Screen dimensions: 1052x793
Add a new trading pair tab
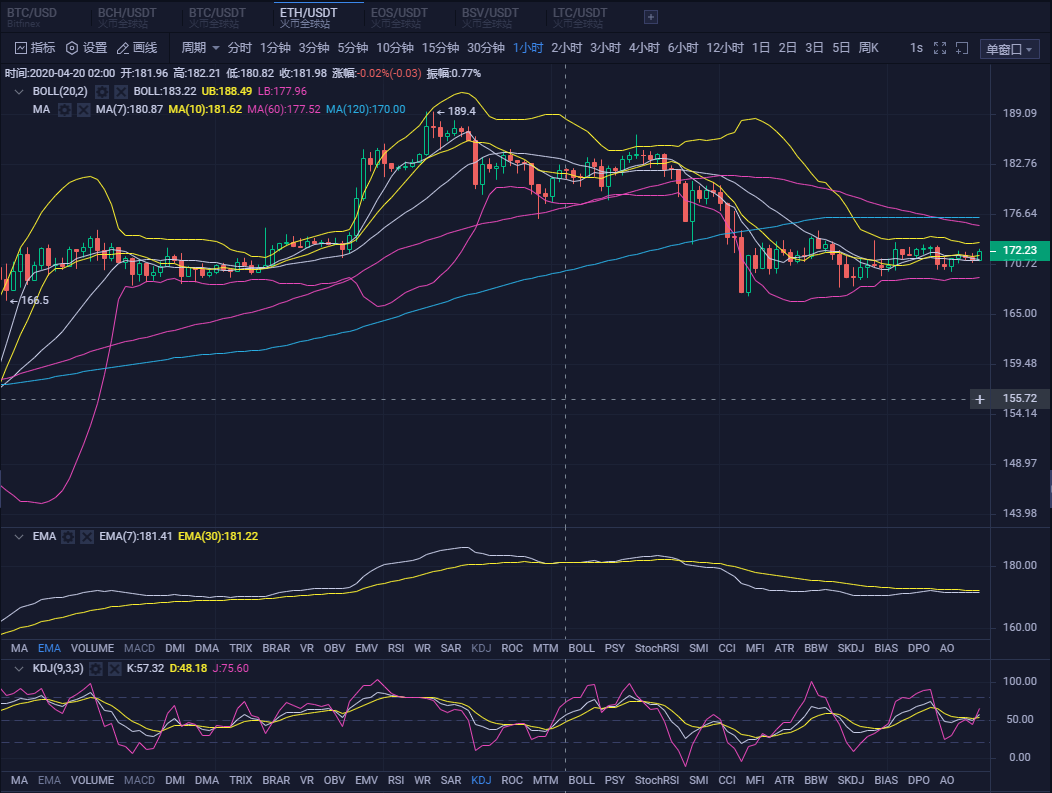point(651,16)
